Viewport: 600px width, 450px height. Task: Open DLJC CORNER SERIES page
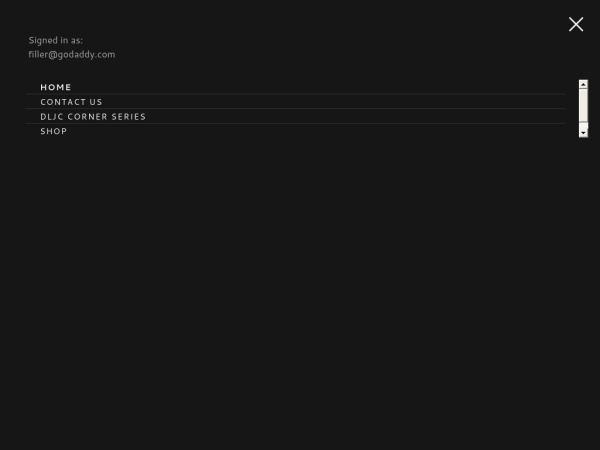(93, 116)
